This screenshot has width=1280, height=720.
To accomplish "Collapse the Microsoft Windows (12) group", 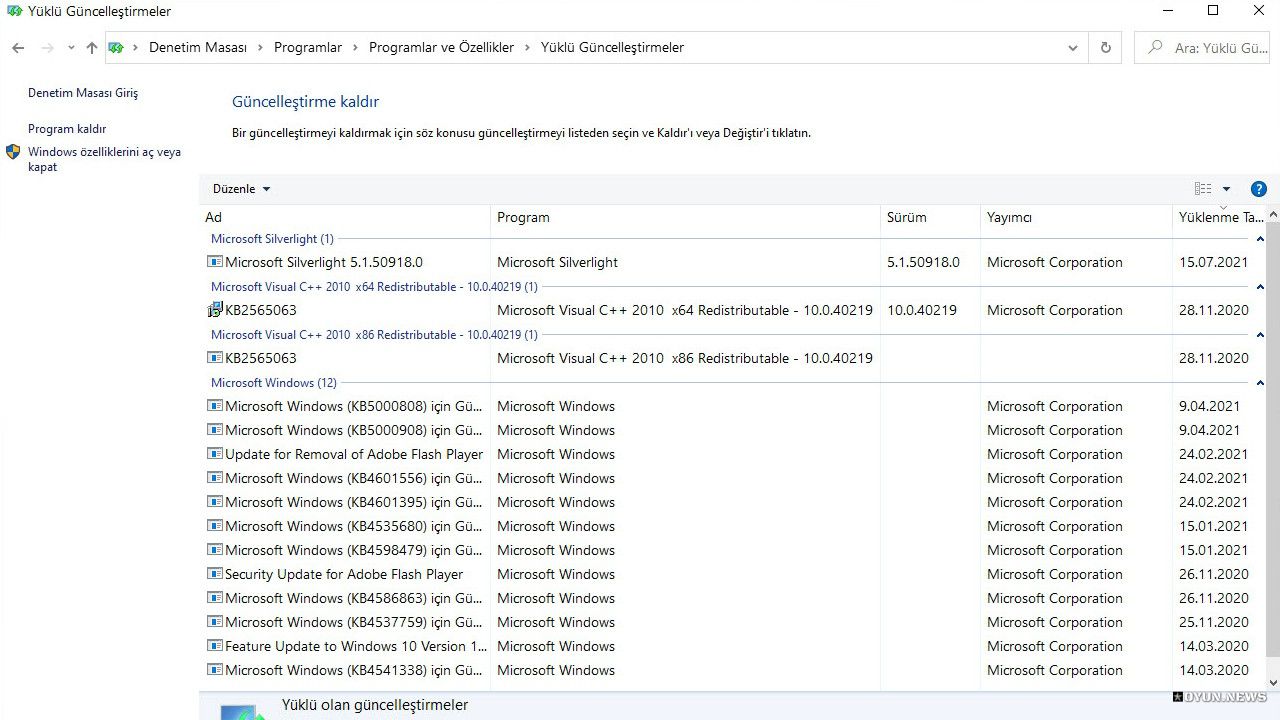I will (1260, 383).
